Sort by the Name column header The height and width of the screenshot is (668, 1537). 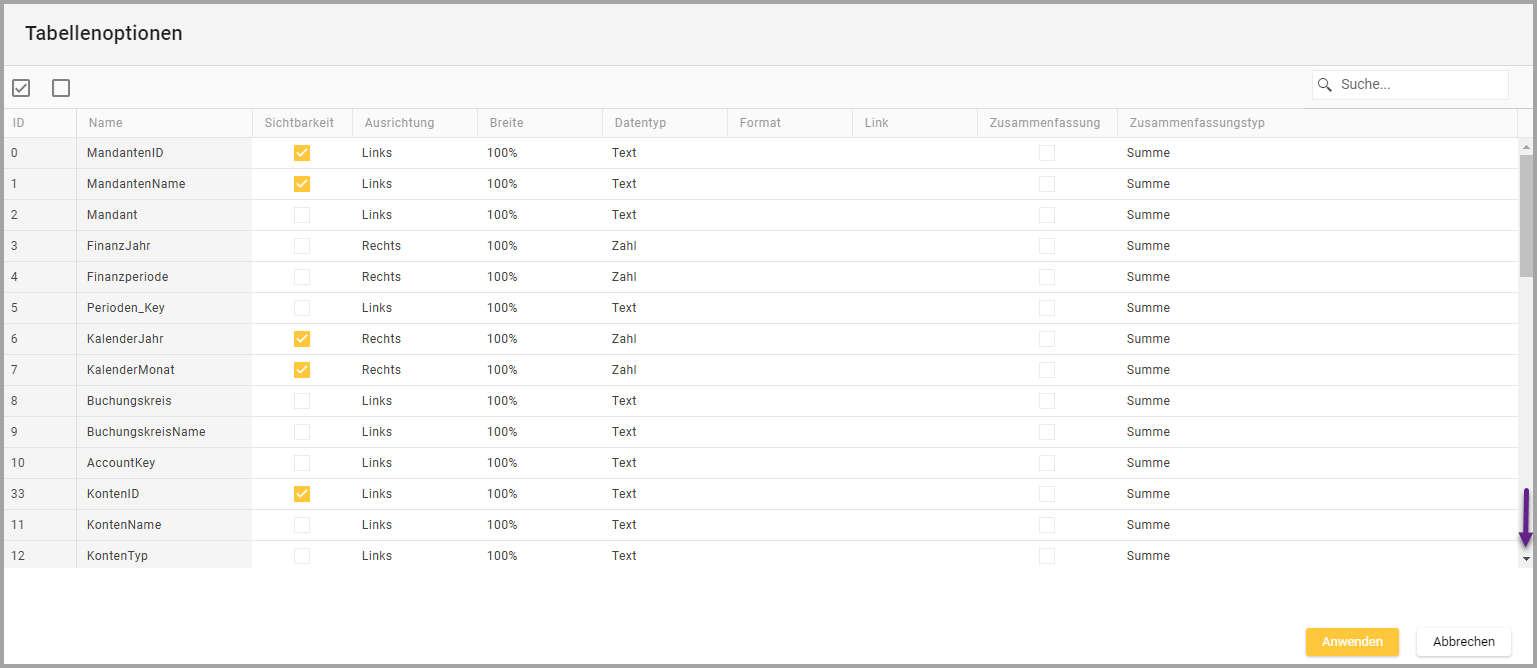[x=106, y=123]
